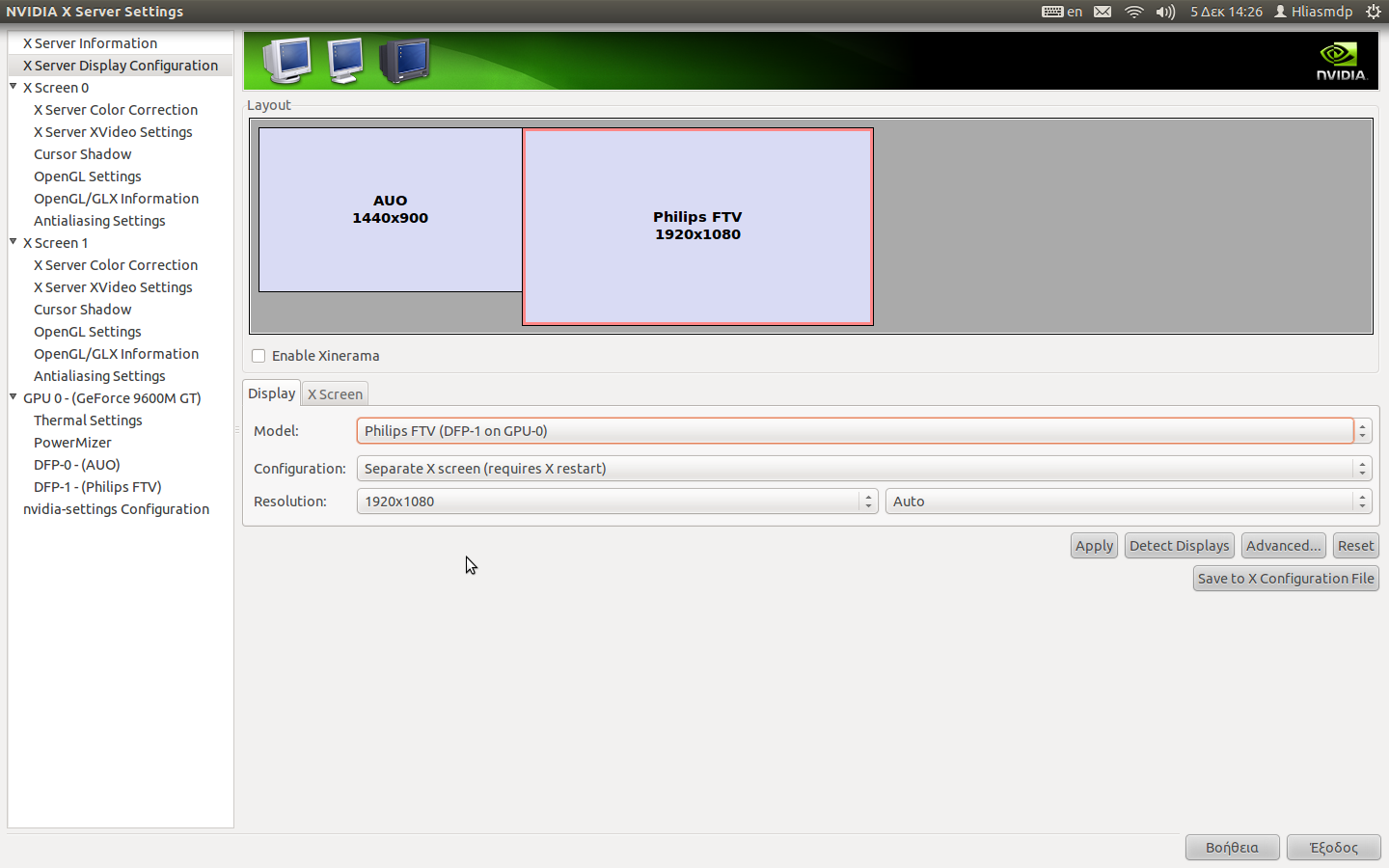The width and height of the screenshot is (1389, 868).
Task: Select X Server Display Configuration
Action: (x=121, y=66)
